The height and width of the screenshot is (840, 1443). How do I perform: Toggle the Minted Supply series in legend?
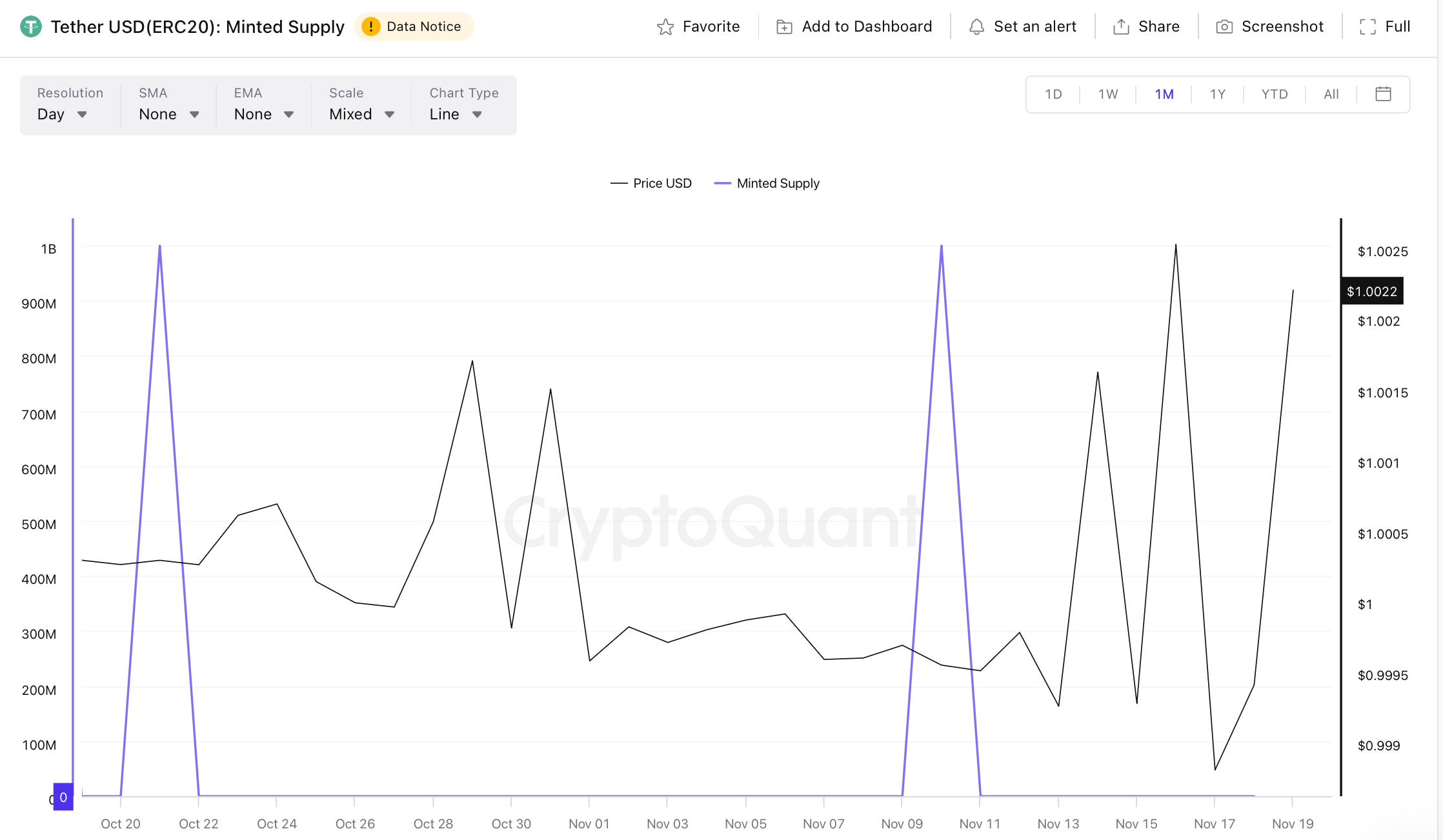(767, 183)
